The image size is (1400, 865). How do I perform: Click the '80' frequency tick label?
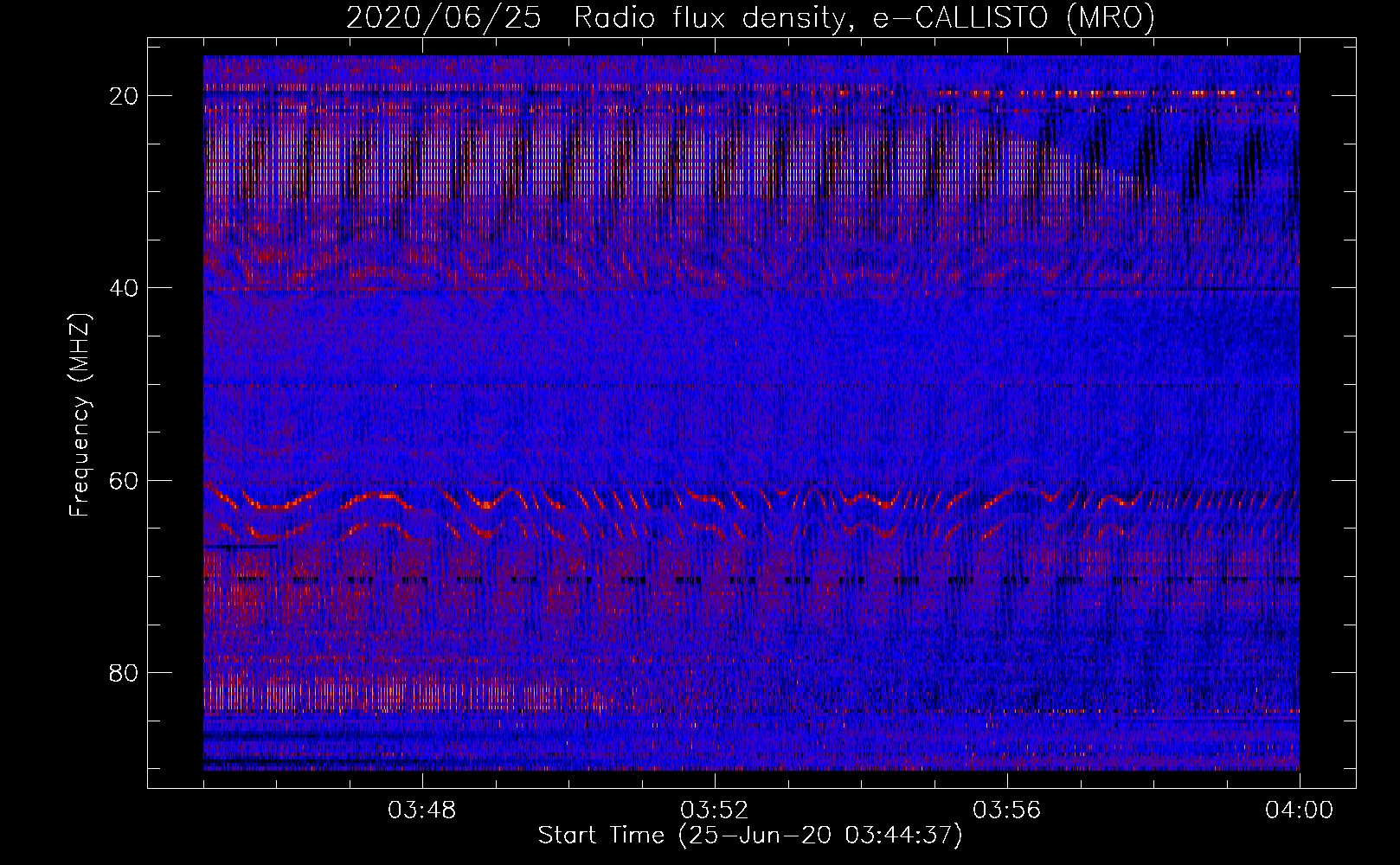(125, 673)
